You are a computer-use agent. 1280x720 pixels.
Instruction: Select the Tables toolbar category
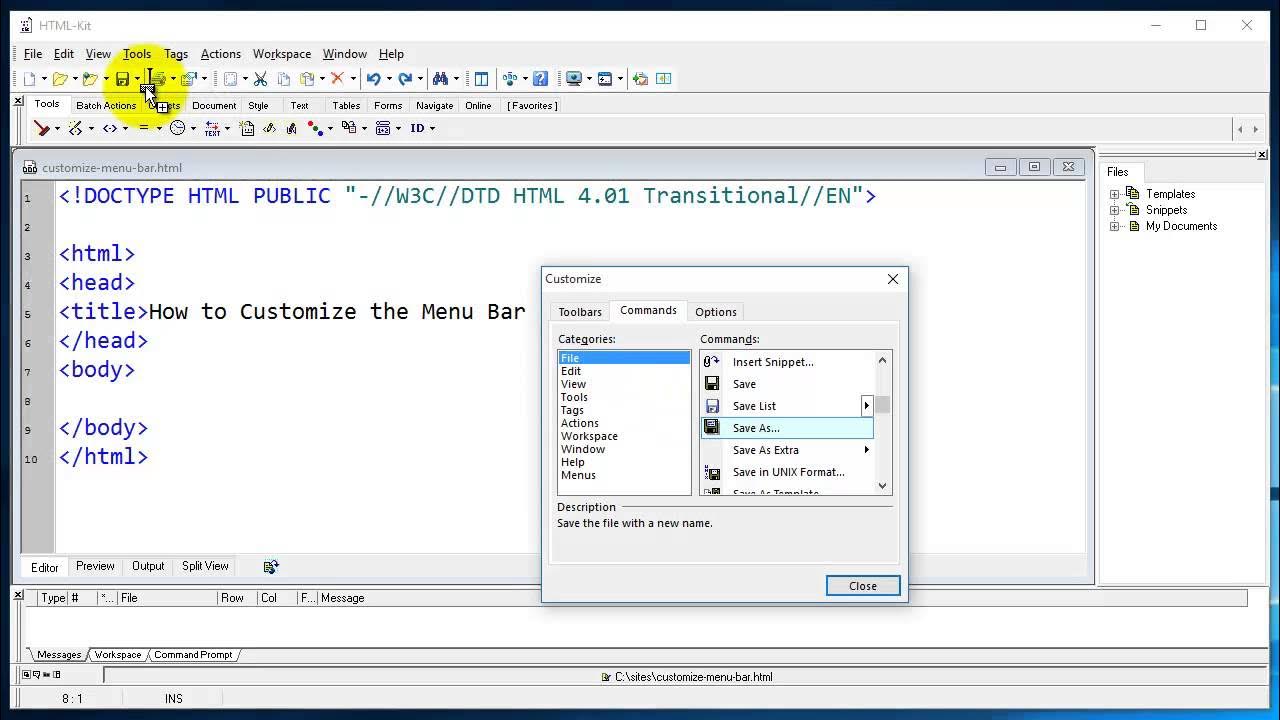(x=346, y=105)
